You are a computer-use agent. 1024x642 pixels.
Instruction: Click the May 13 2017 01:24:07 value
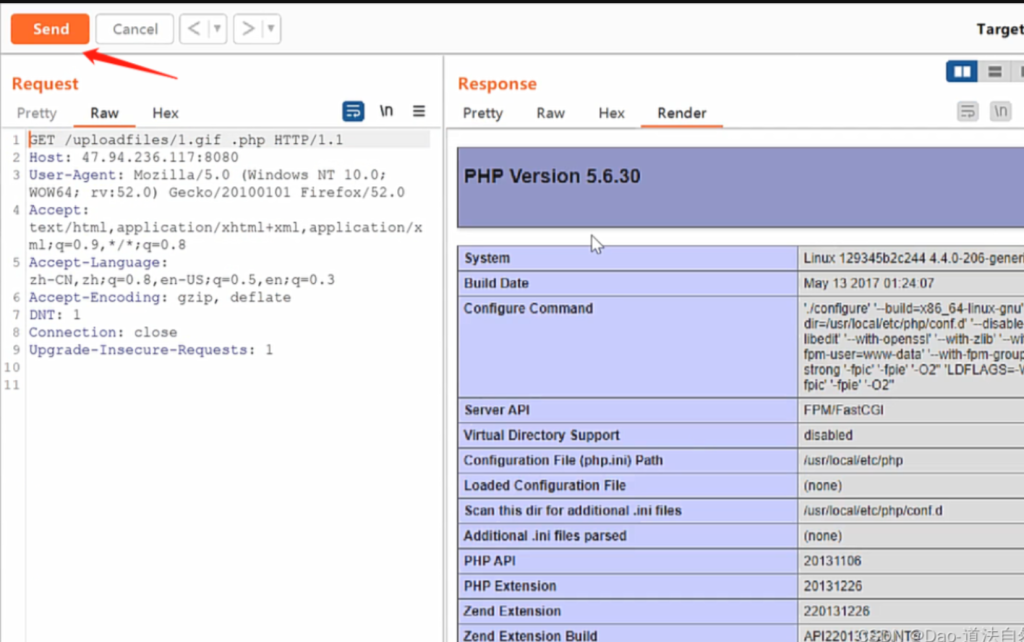(869, 283)
